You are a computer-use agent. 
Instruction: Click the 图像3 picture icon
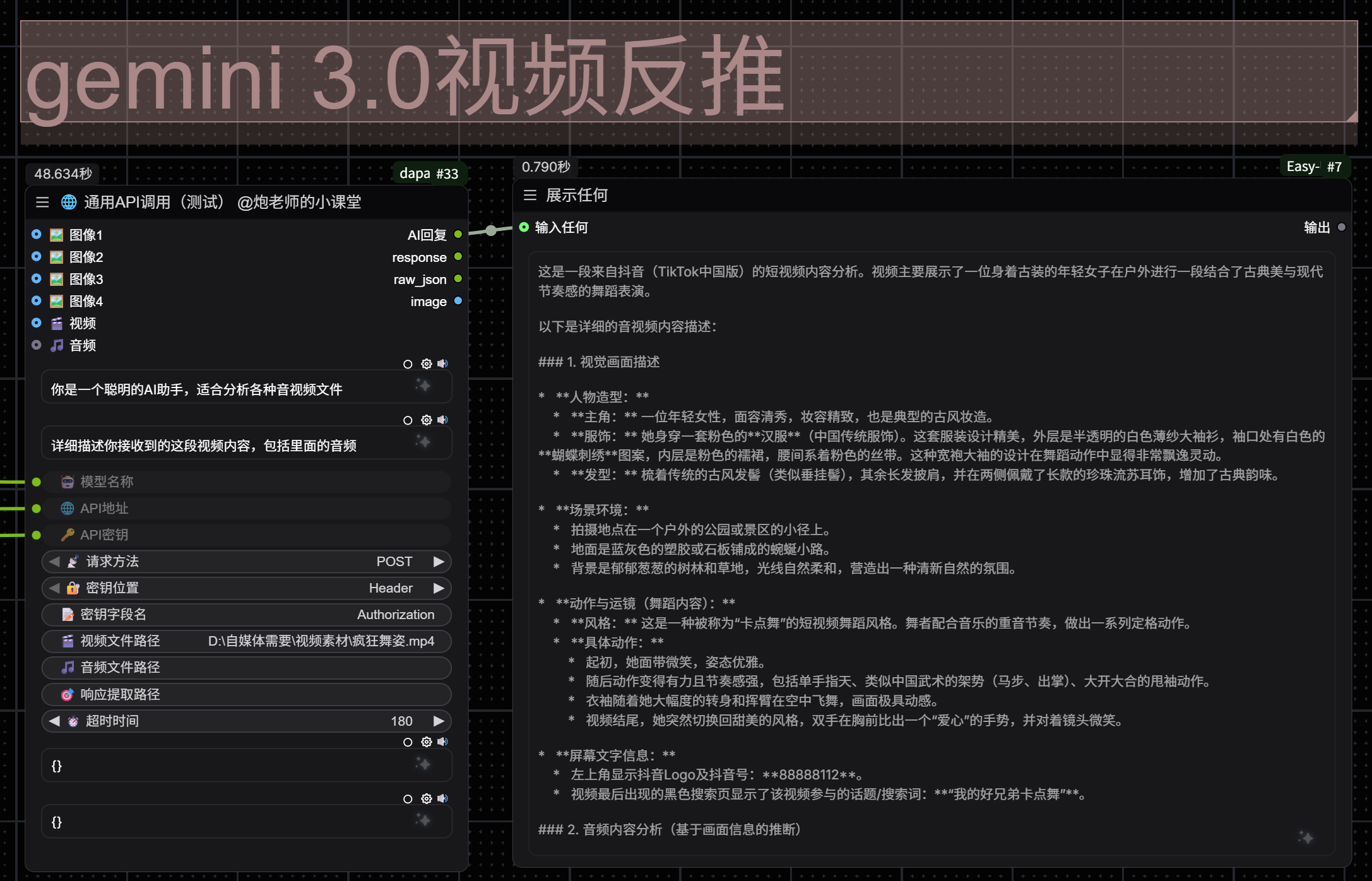57,279
